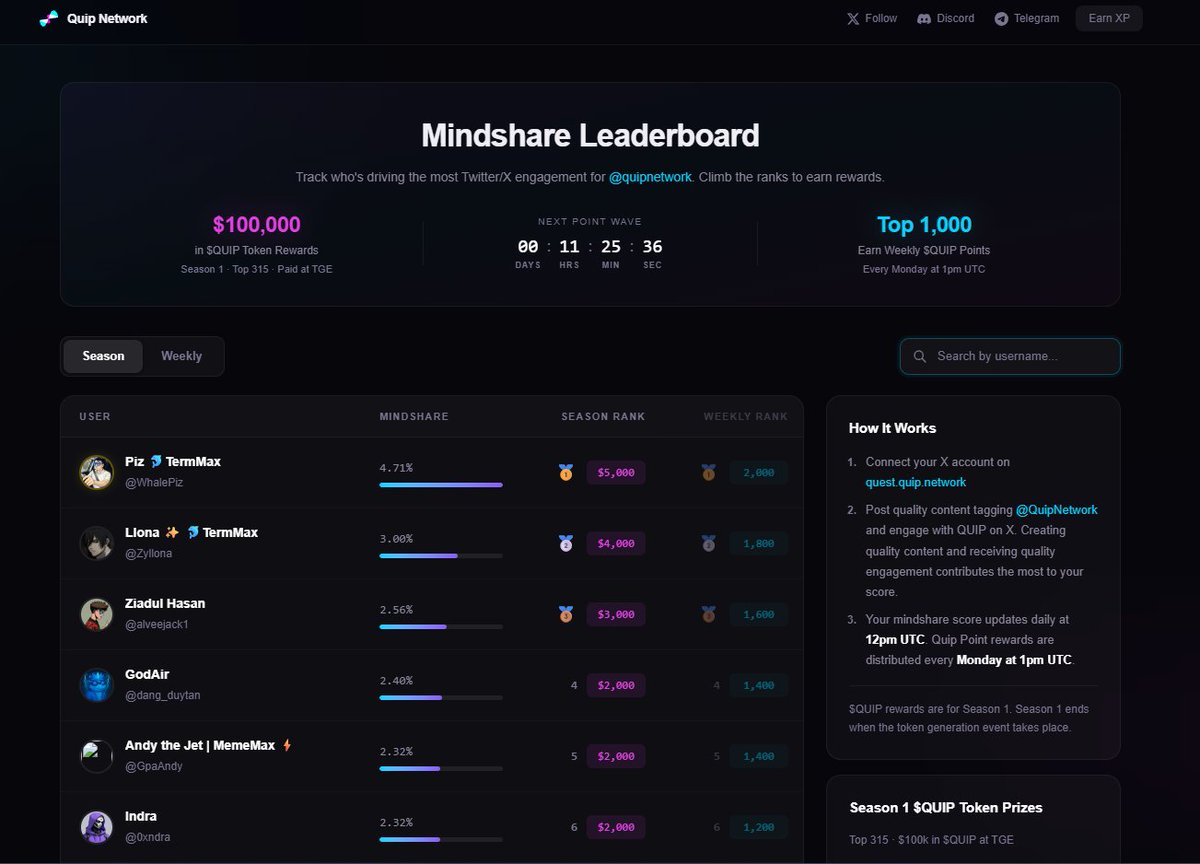Click the silver medal next to $4,000

(566, 543)
